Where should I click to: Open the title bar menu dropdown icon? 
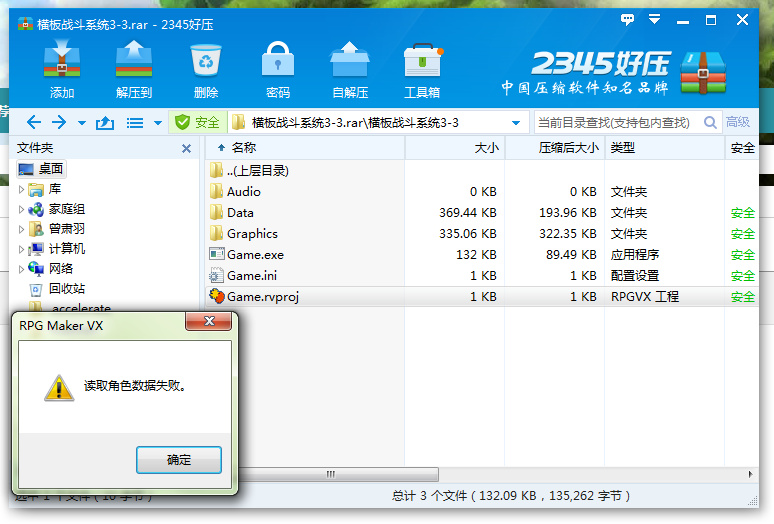click(x=655, y=20)
